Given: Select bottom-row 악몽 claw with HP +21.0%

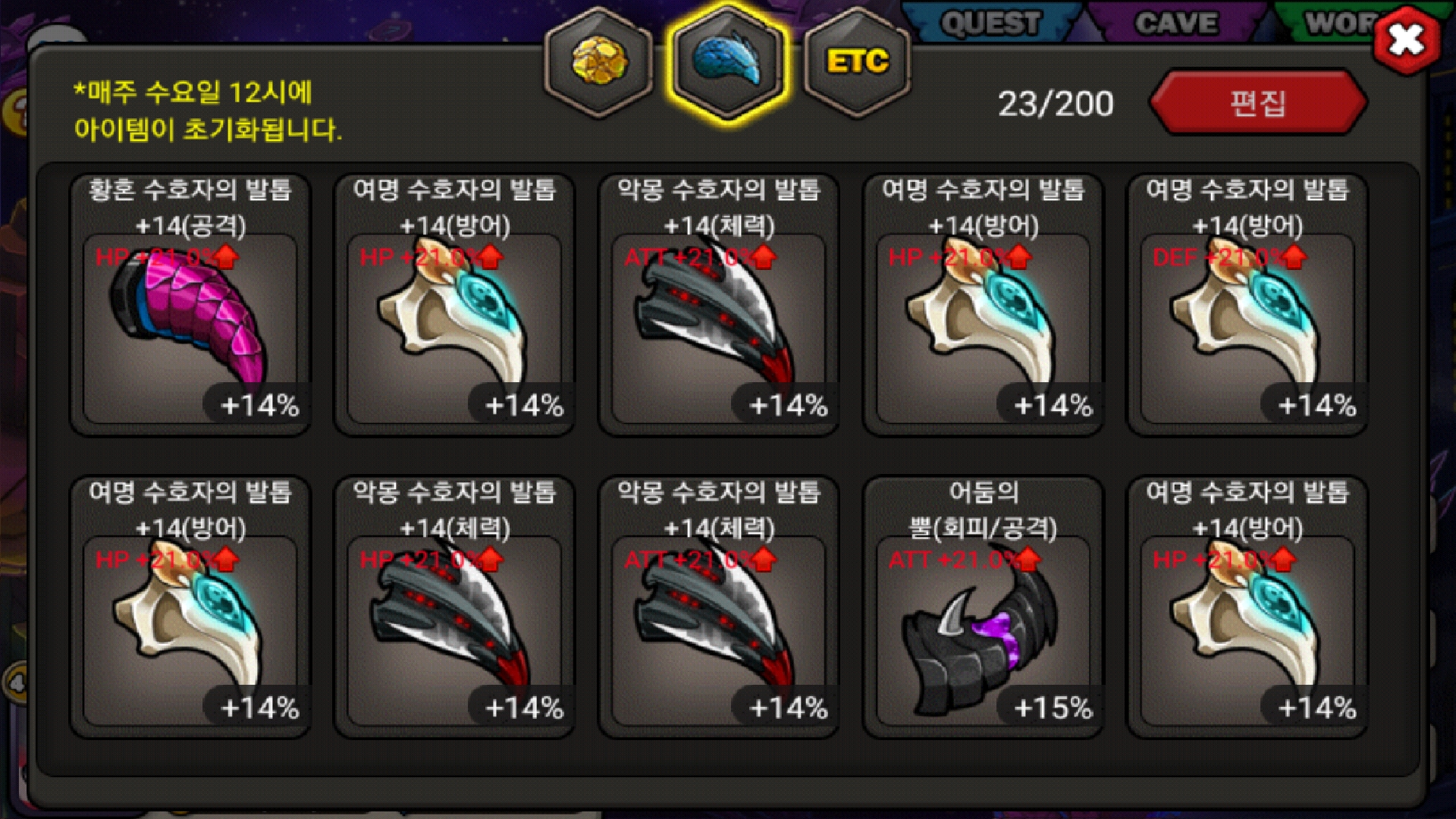Looking at the screenshot, I should (x=455, y=607).
